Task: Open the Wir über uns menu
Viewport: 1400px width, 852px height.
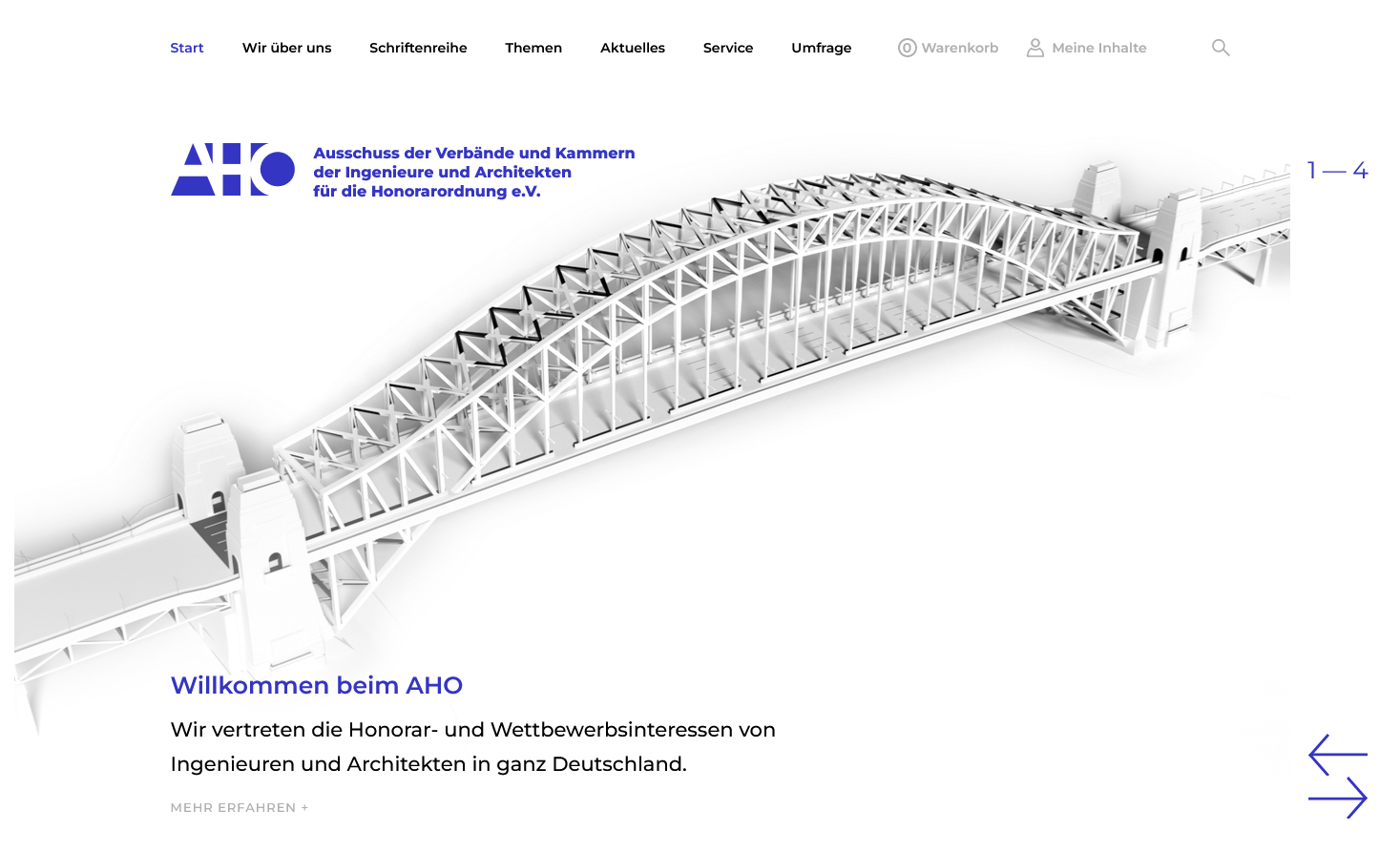Action: coord(287,47)
